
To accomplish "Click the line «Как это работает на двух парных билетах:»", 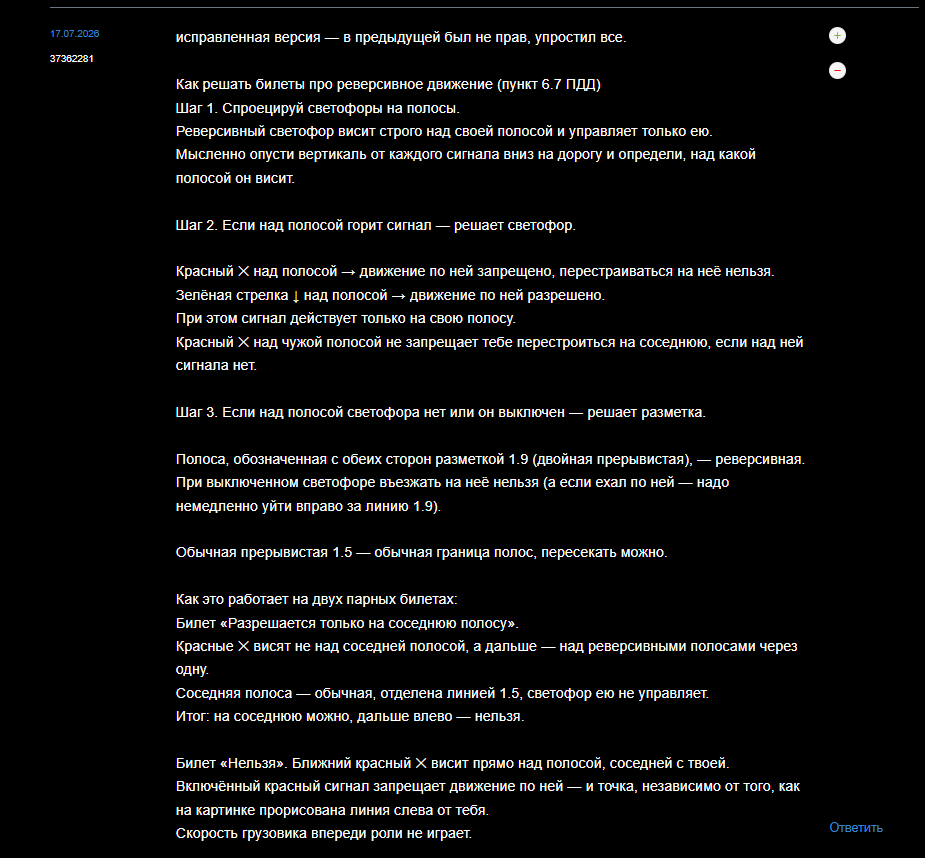I will (x=316, y=600).
